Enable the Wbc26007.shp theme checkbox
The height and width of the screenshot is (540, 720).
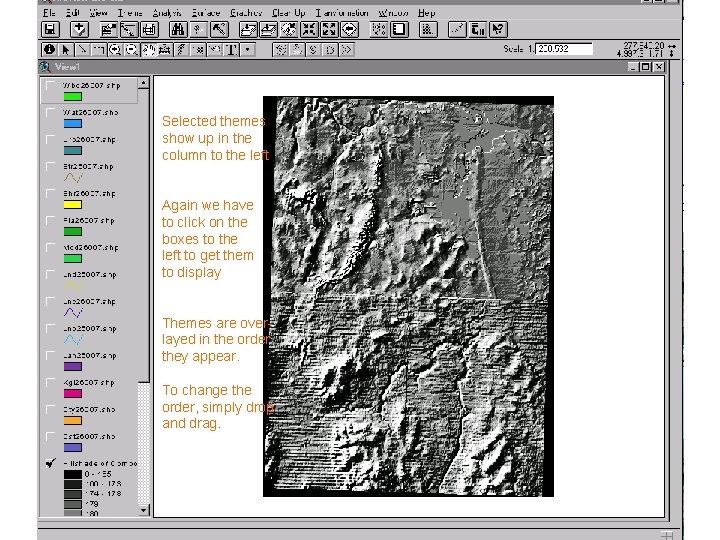click(49, 87)
